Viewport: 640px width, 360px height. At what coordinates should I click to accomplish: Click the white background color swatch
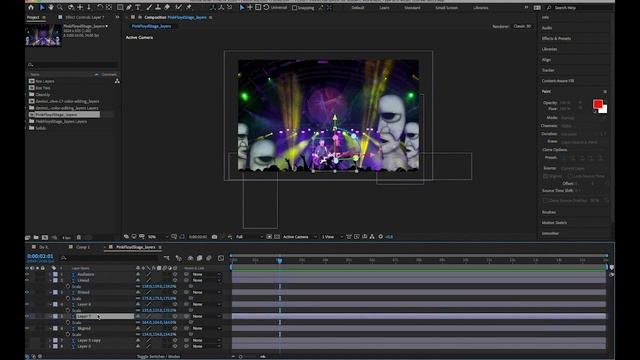pyautogui.click(x=604, y=110)
